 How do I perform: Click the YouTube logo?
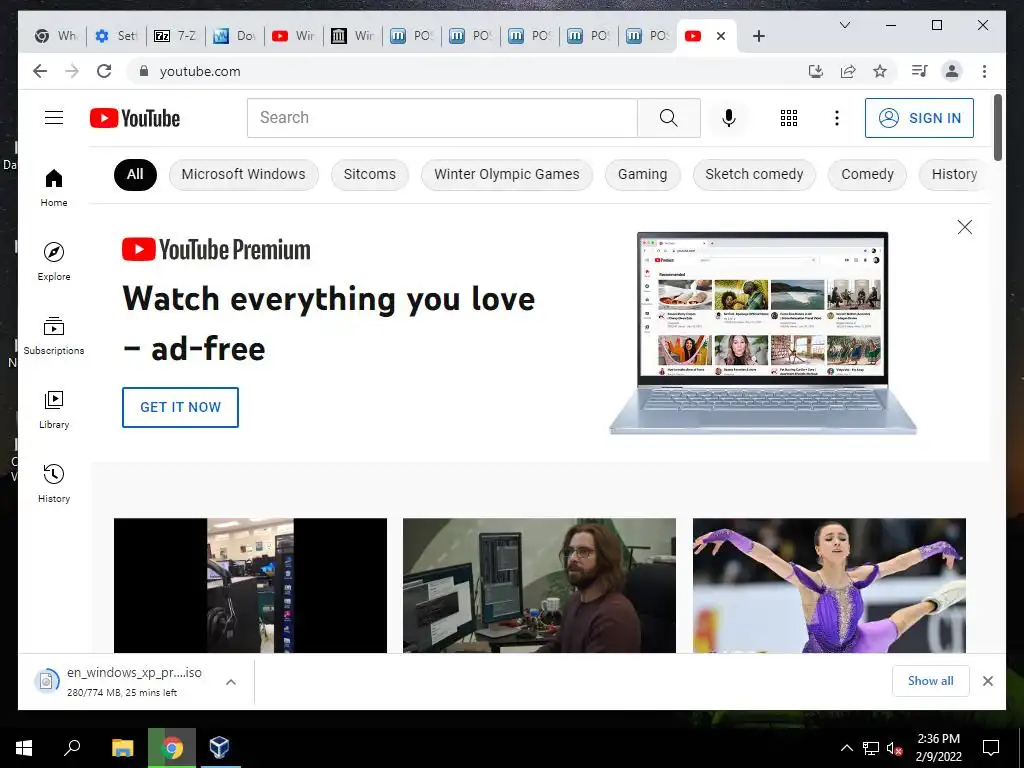pyautogui.click(x=135, y=118)
